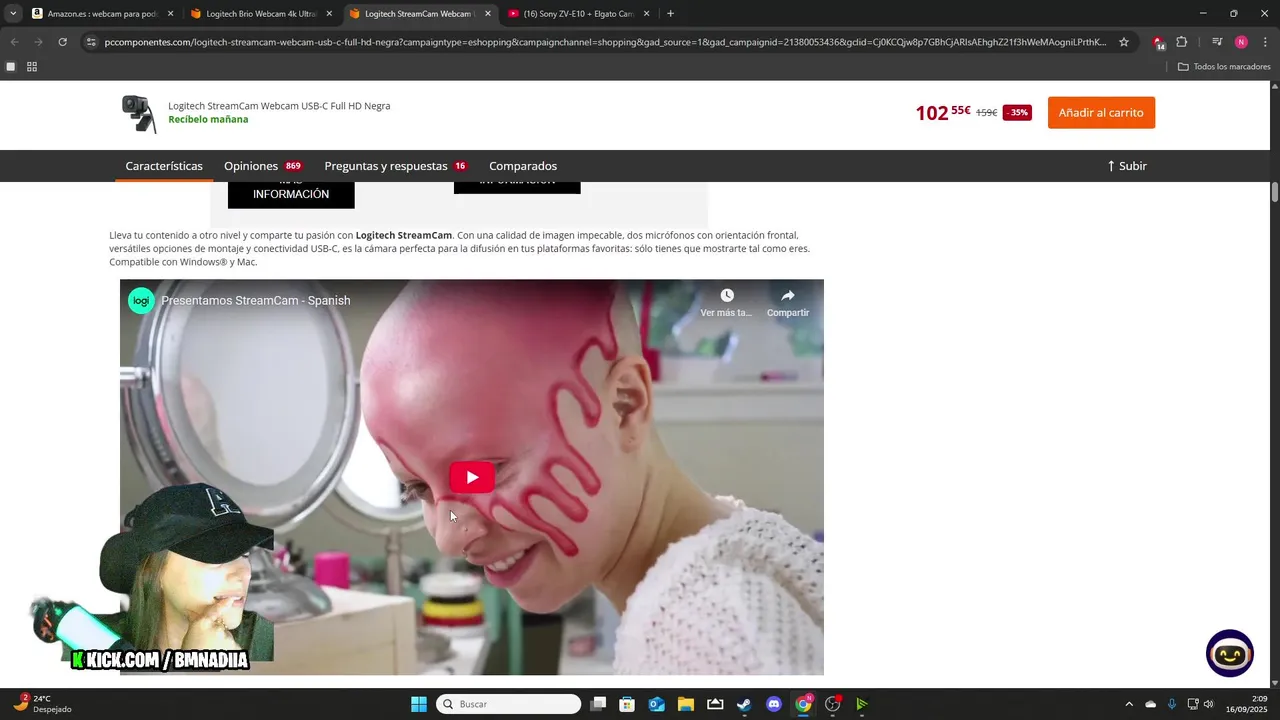1280x720 pixels.
Task: Open Discord from the taskbar
Action: pos(773,704)
